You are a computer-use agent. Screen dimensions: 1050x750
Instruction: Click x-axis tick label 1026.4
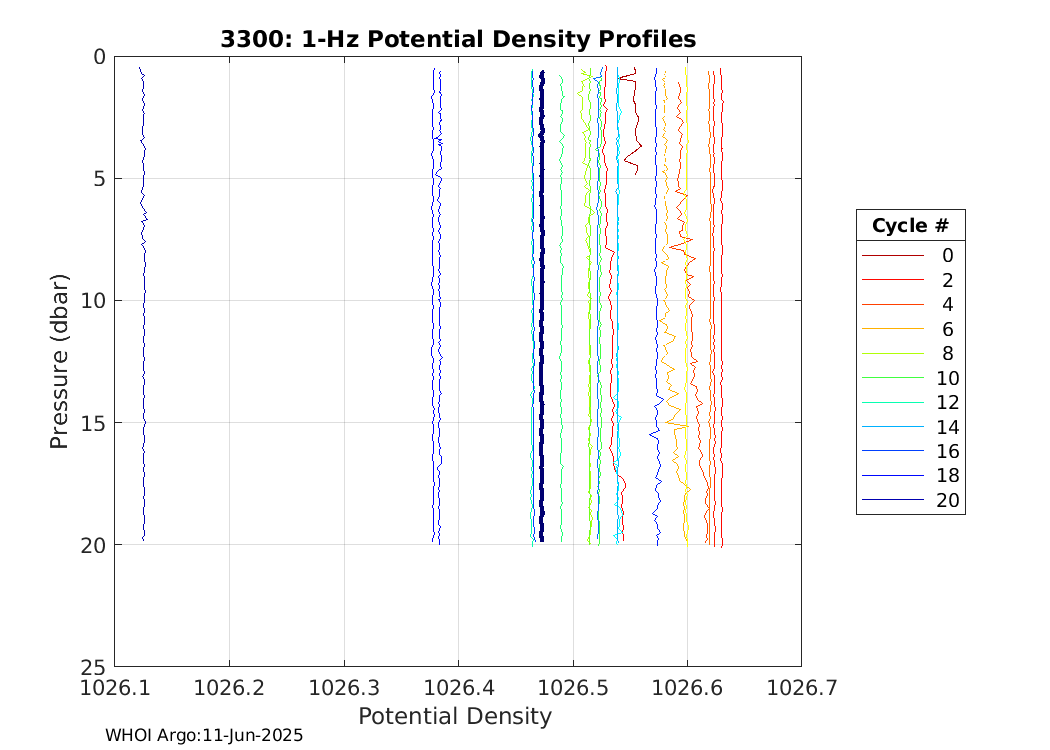tap(459, 688)
